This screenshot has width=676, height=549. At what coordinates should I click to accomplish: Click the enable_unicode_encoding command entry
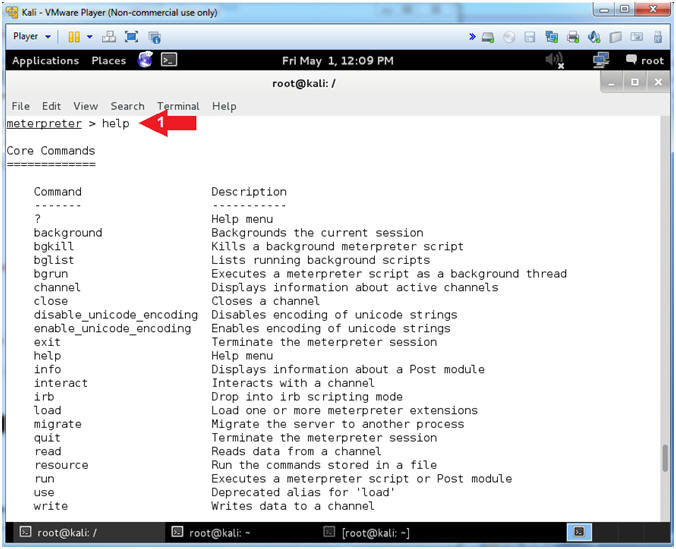pyautogui.click(x=112, y=329)
